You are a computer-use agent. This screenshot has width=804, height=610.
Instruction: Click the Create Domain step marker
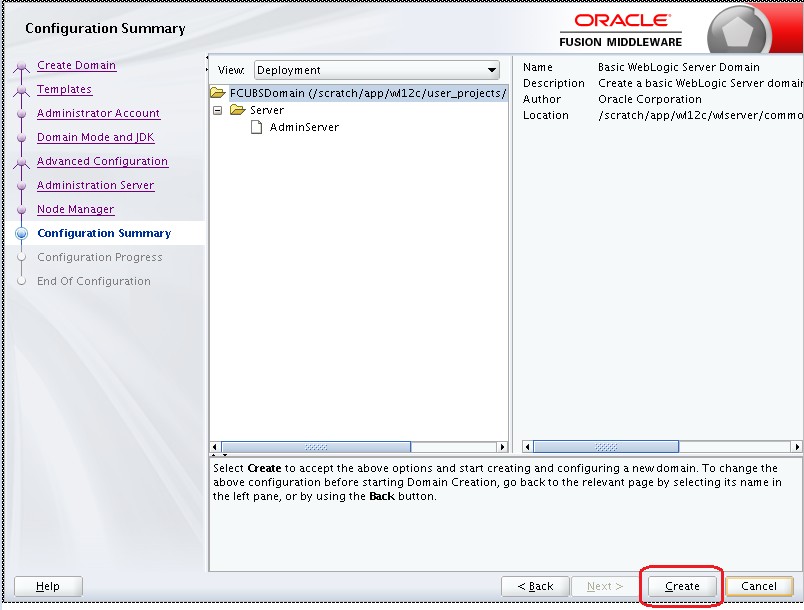point(22,66)
